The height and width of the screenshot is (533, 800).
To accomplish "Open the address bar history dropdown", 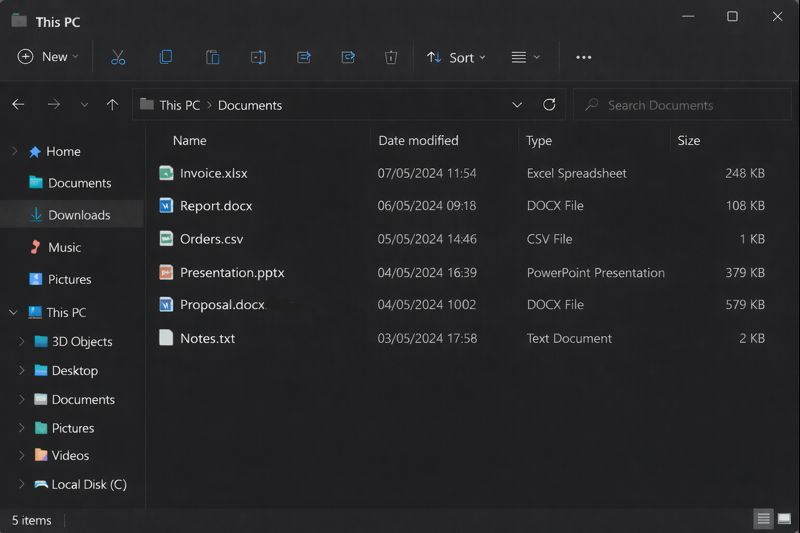I will 517,105.
